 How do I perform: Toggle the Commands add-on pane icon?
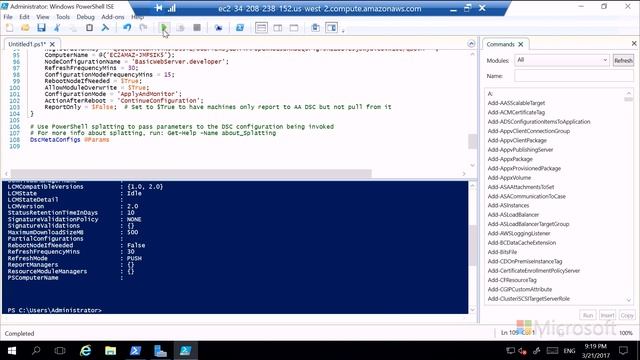pyautogui.click(x=331, y=28)
